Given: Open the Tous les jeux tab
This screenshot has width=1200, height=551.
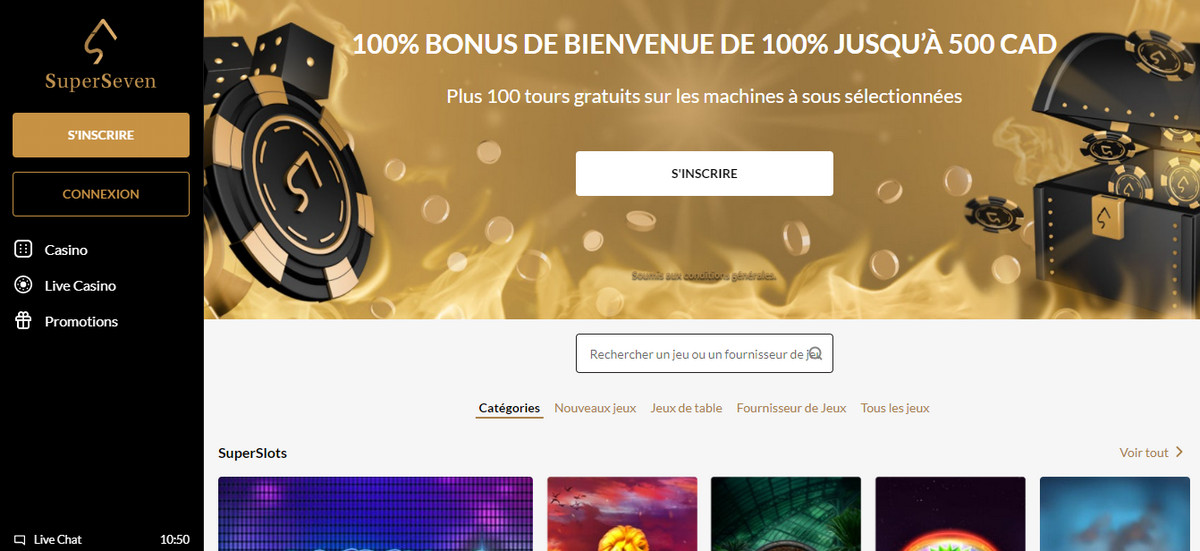Looking at the screenshot, I should [x=895, y=408].
